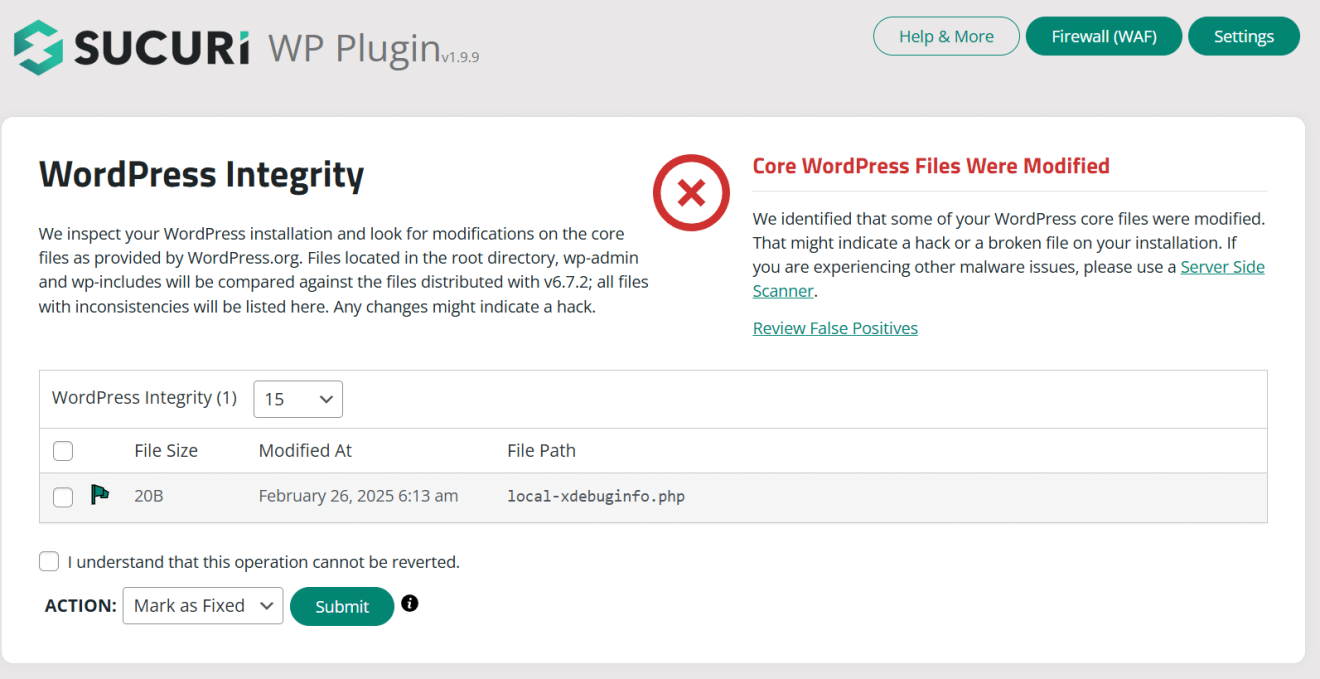1320x679 pixels.
Task: Click the 'WordPress Integrity (1)' table label
Action: [144, 397]
